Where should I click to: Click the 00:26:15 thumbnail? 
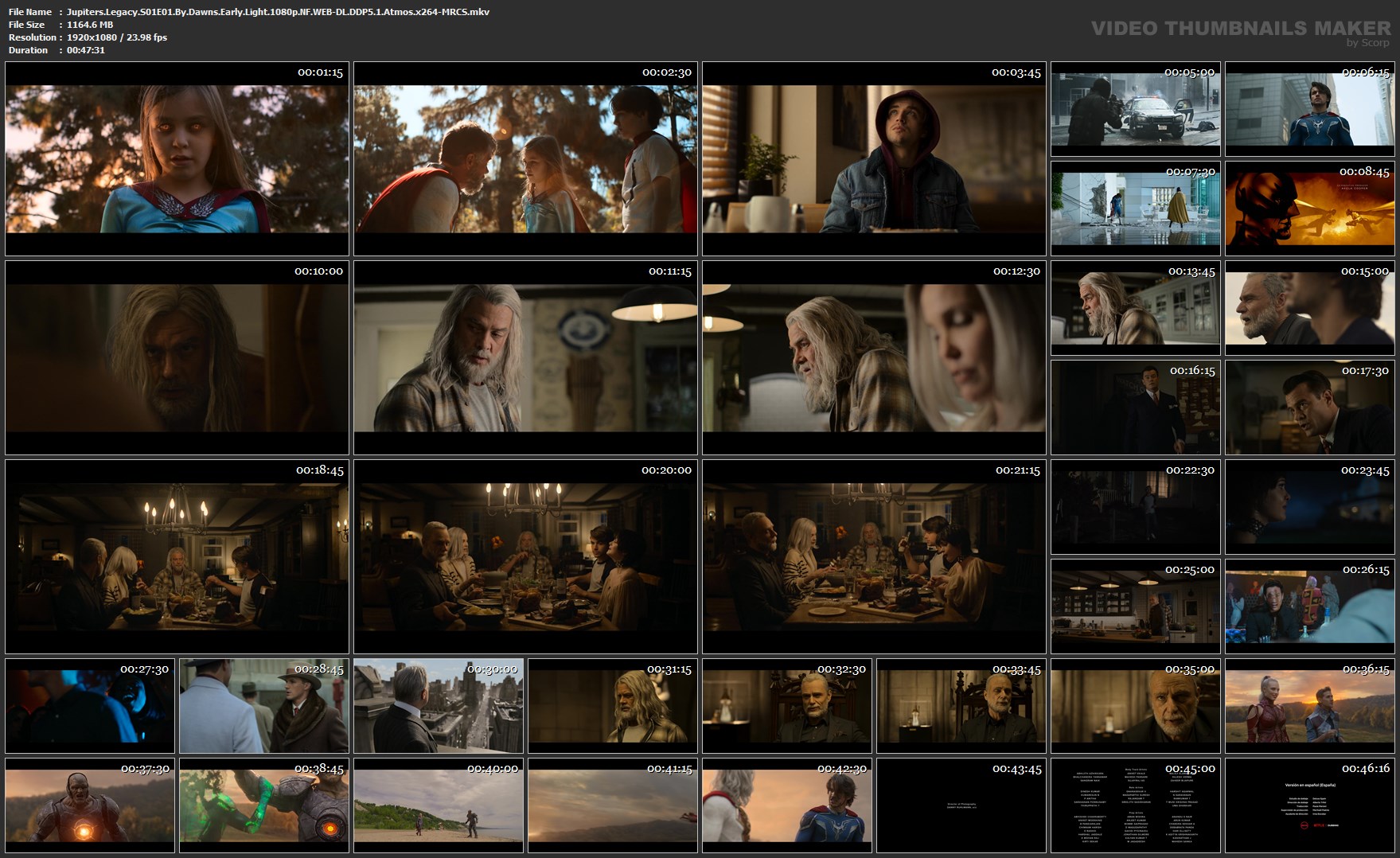1310,606
